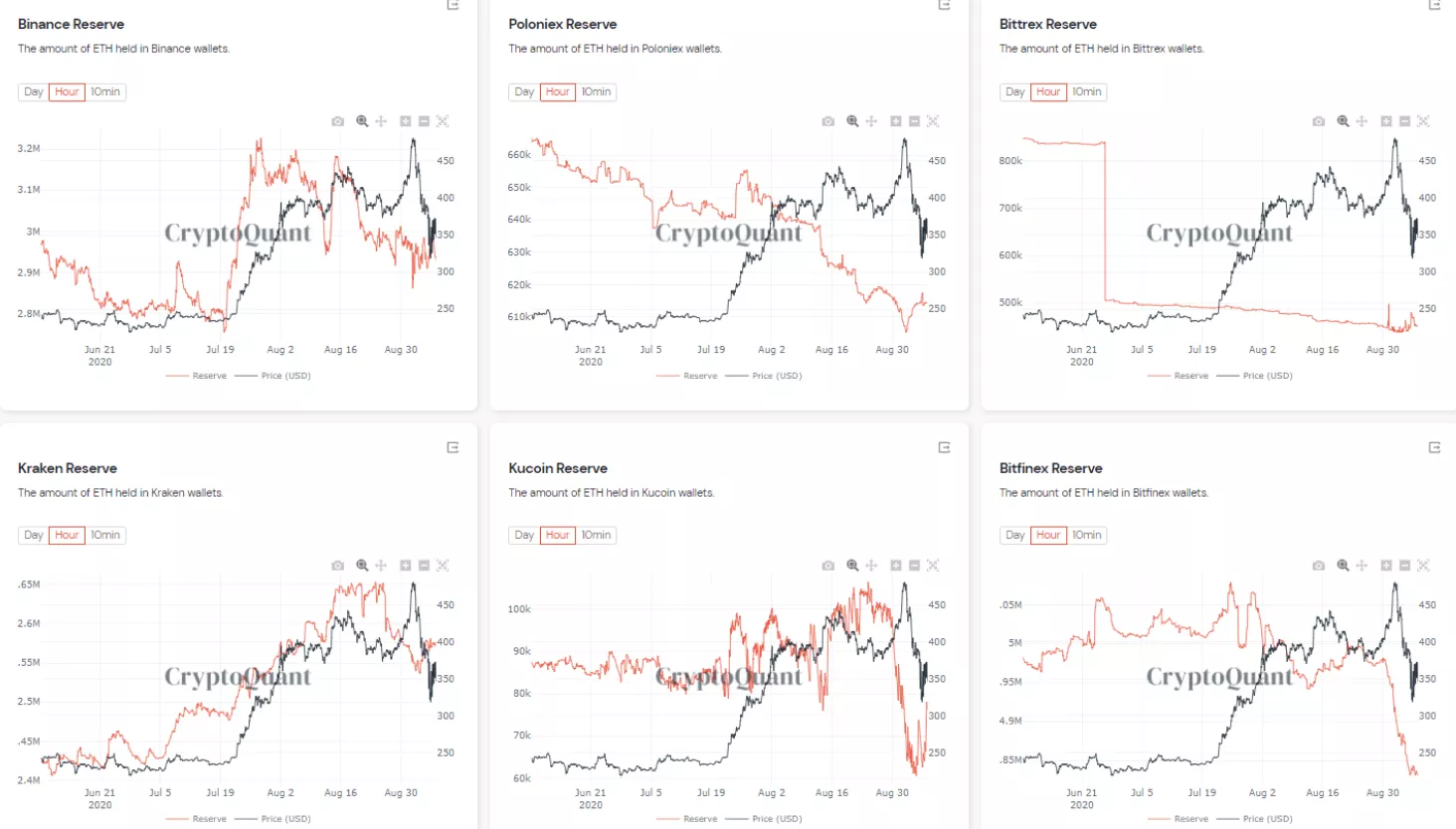Autoscale the Bitfinex Reserve chart

(1423, 566)
